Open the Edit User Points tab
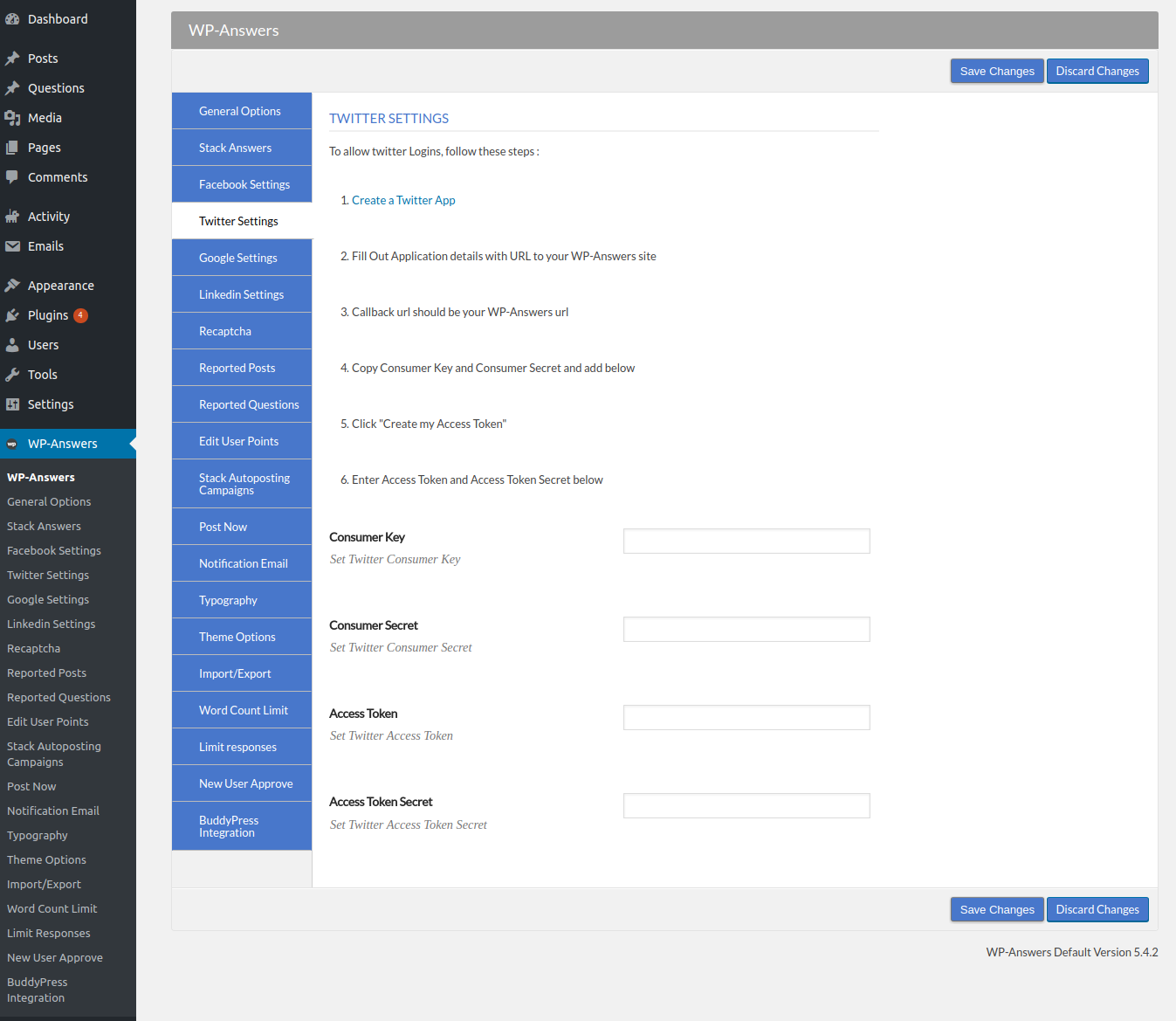 point(242,441)
